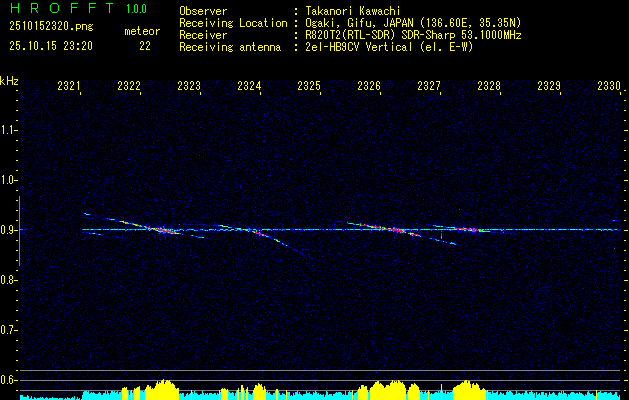The width and height of the screenshot is (629, 400).
Task: Click the yellow signal peak below 2326
Action: tap(388, 391)
